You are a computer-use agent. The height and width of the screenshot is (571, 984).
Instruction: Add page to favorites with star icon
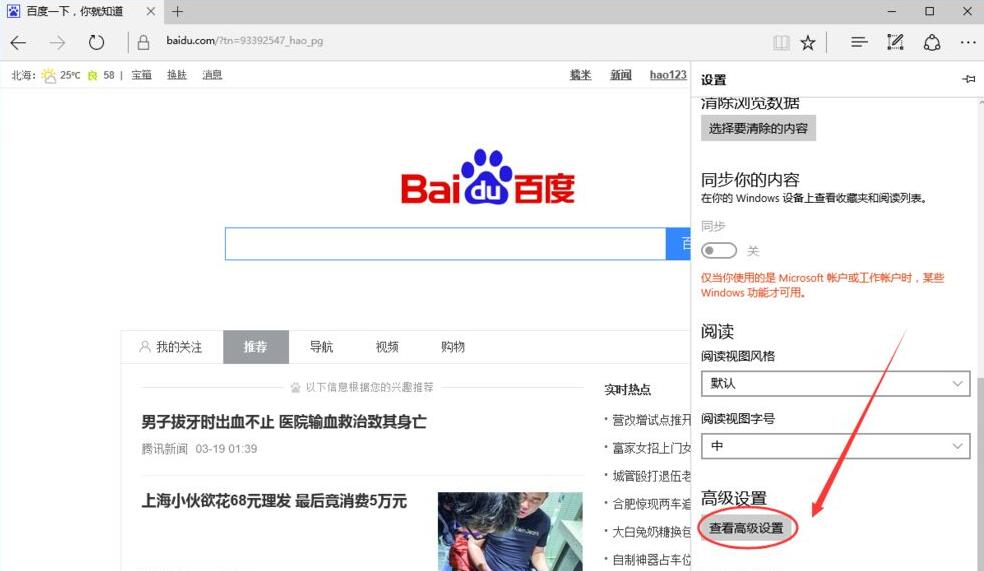coord(808,43)
